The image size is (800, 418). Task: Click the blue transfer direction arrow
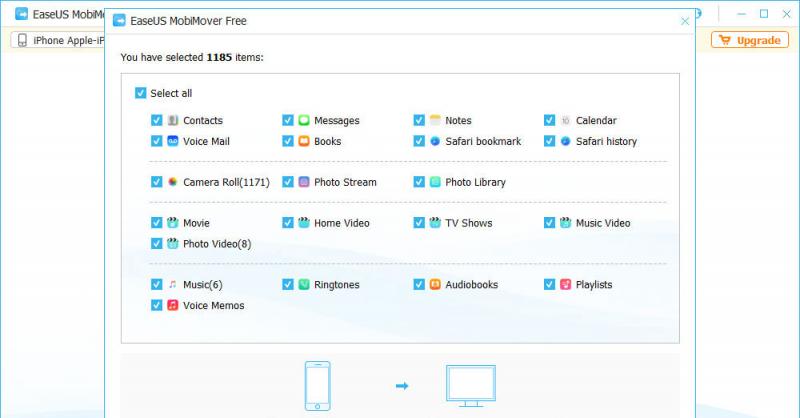(402, 386)
